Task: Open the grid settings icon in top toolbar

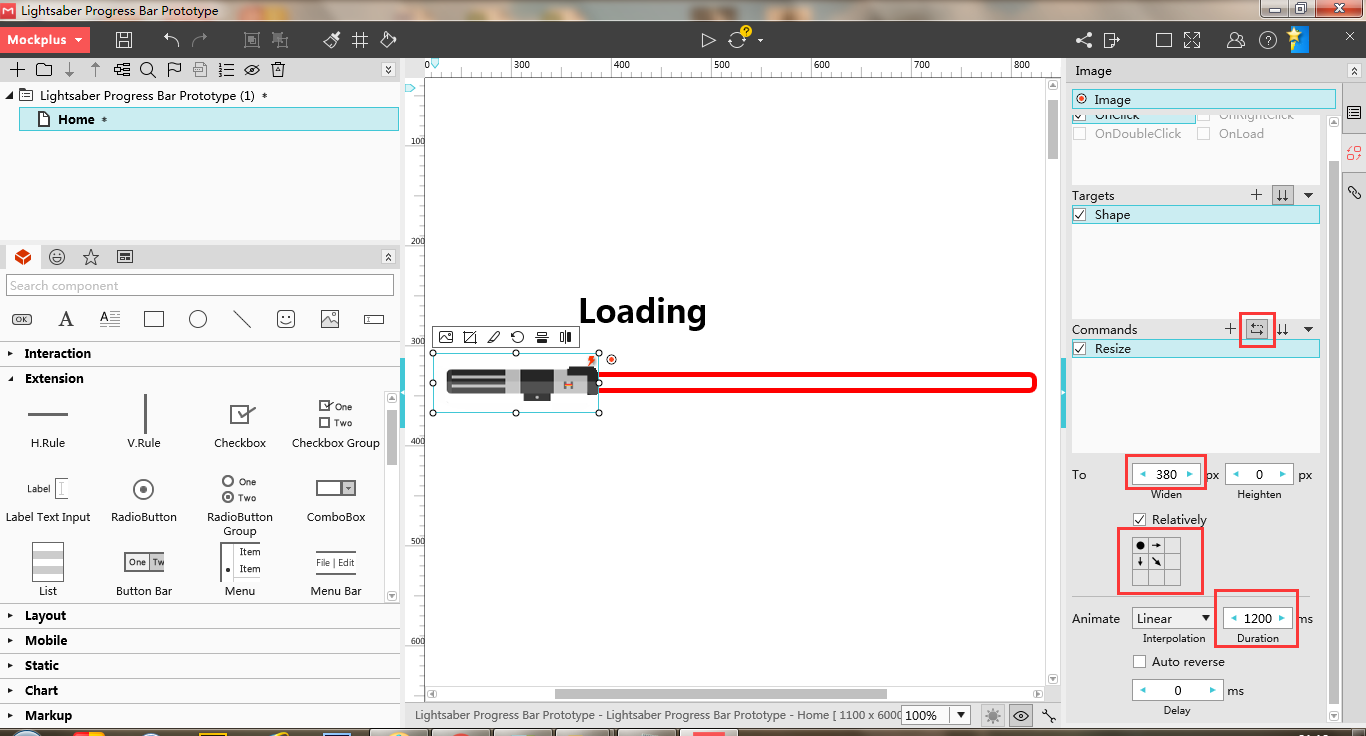Action: click(x=359, y=40)
